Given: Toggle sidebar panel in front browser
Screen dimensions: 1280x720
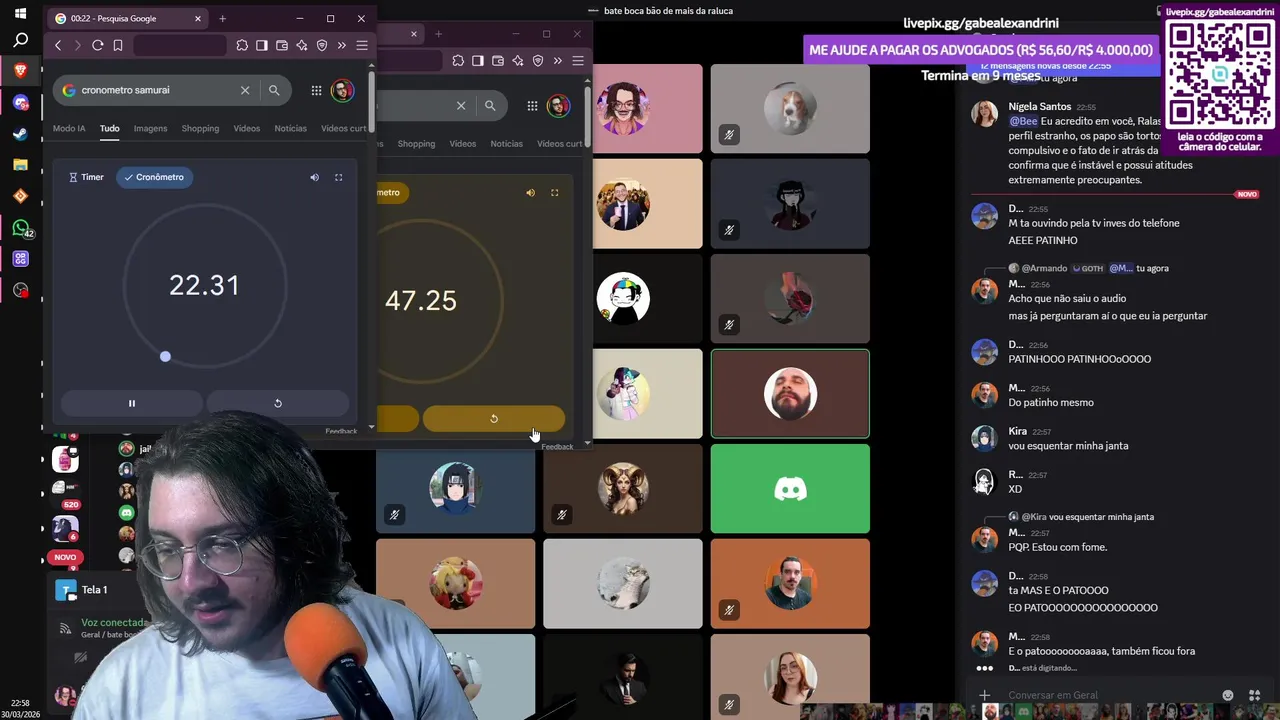Looking at the screenshot, I should click(262, 45).
